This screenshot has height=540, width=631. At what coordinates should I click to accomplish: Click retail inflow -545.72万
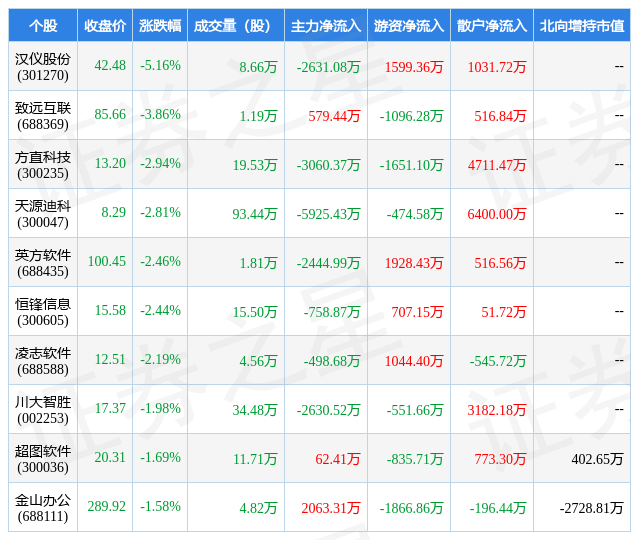[x=498, y=361]
